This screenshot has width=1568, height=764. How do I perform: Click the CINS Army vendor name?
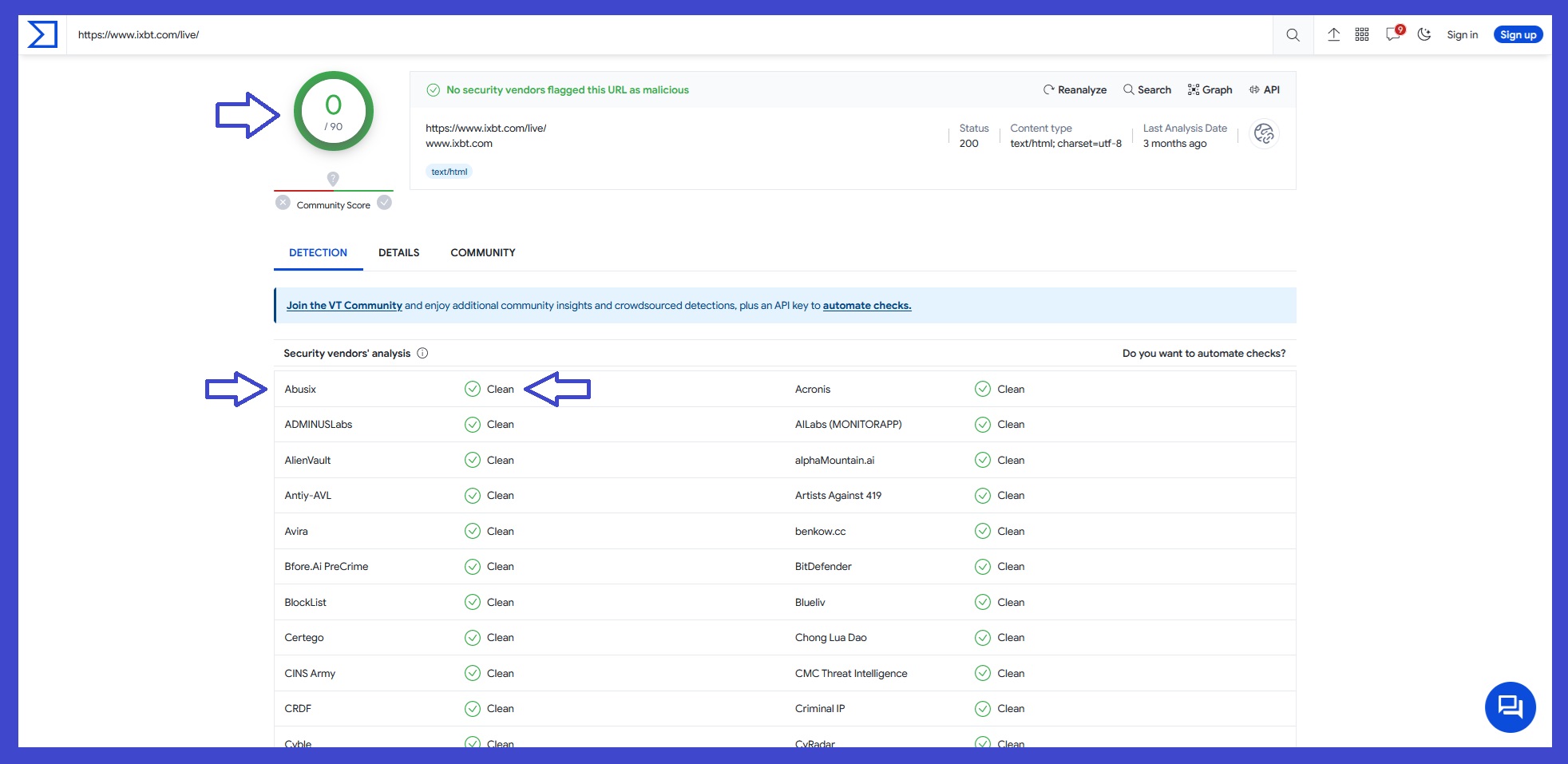pyautogui.click(x=310, y=674)
